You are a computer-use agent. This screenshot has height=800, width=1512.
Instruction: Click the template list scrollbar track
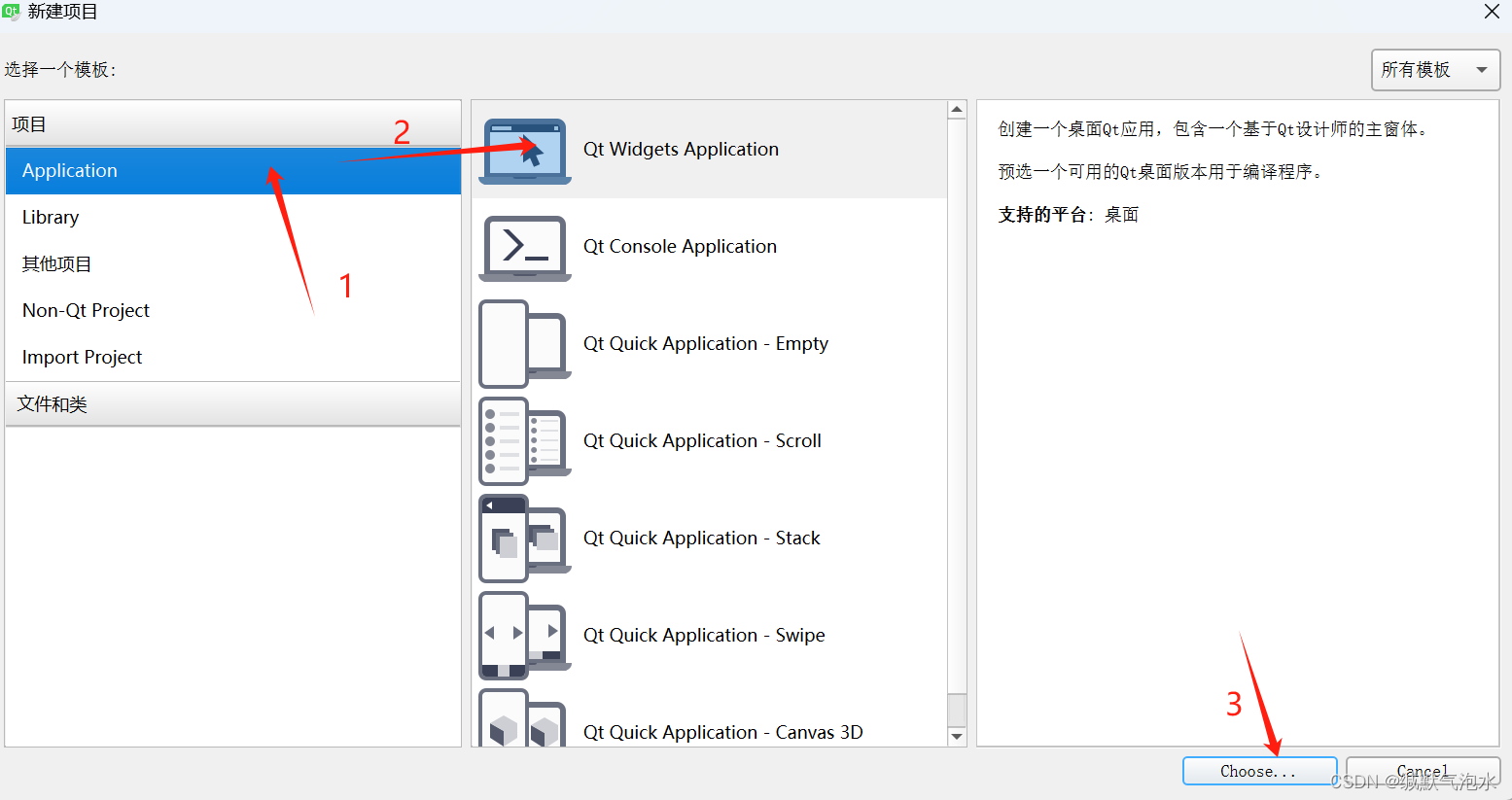(957, 406)
